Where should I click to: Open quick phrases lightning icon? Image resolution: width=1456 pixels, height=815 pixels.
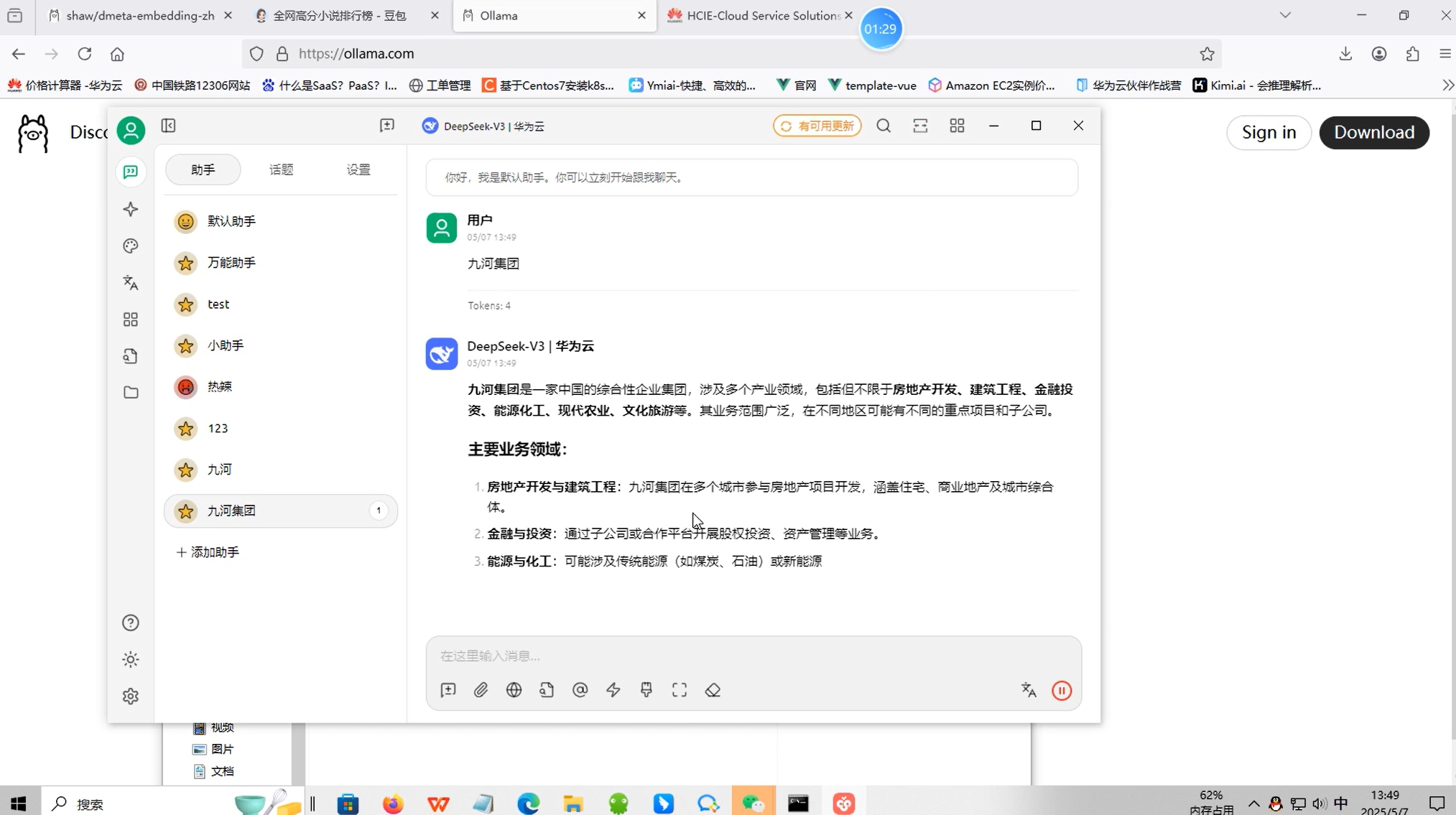pyautogui.click(x=613, y=690)
